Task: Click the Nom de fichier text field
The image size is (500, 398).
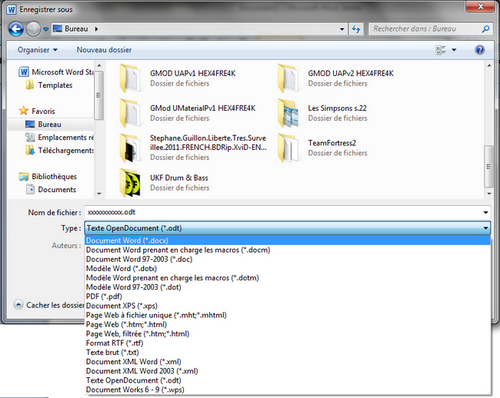Action: pyautogui.click(x=283, y=212)
